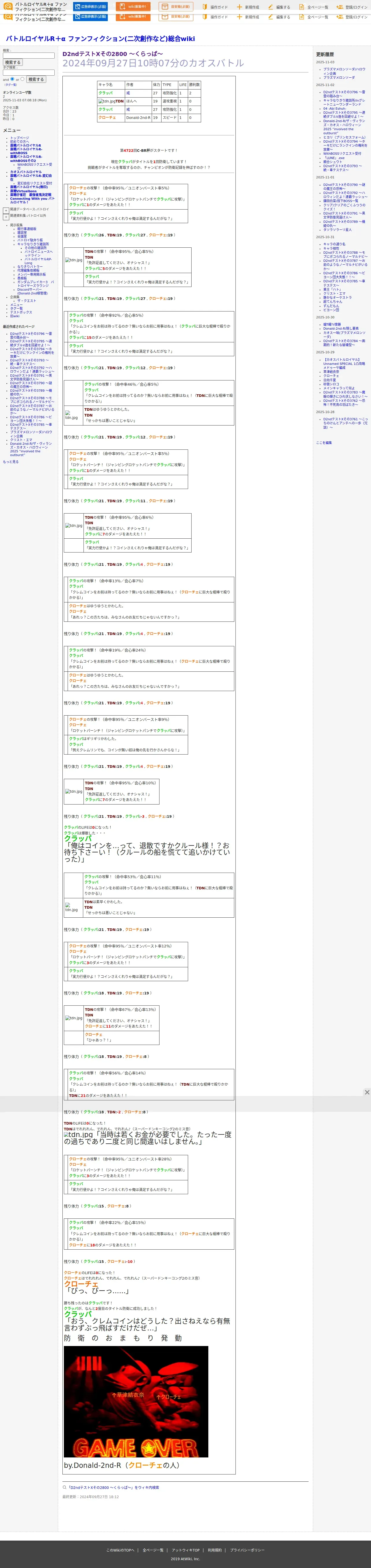
Task: Click the keyword search input field
Action: pyautogui.click(x=29, y=55)
